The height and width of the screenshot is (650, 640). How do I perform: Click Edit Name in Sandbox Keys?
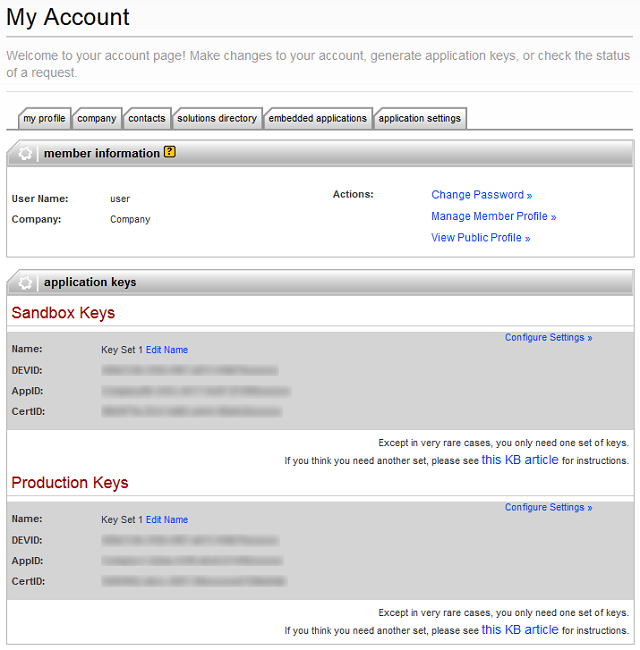coord(167,350)
